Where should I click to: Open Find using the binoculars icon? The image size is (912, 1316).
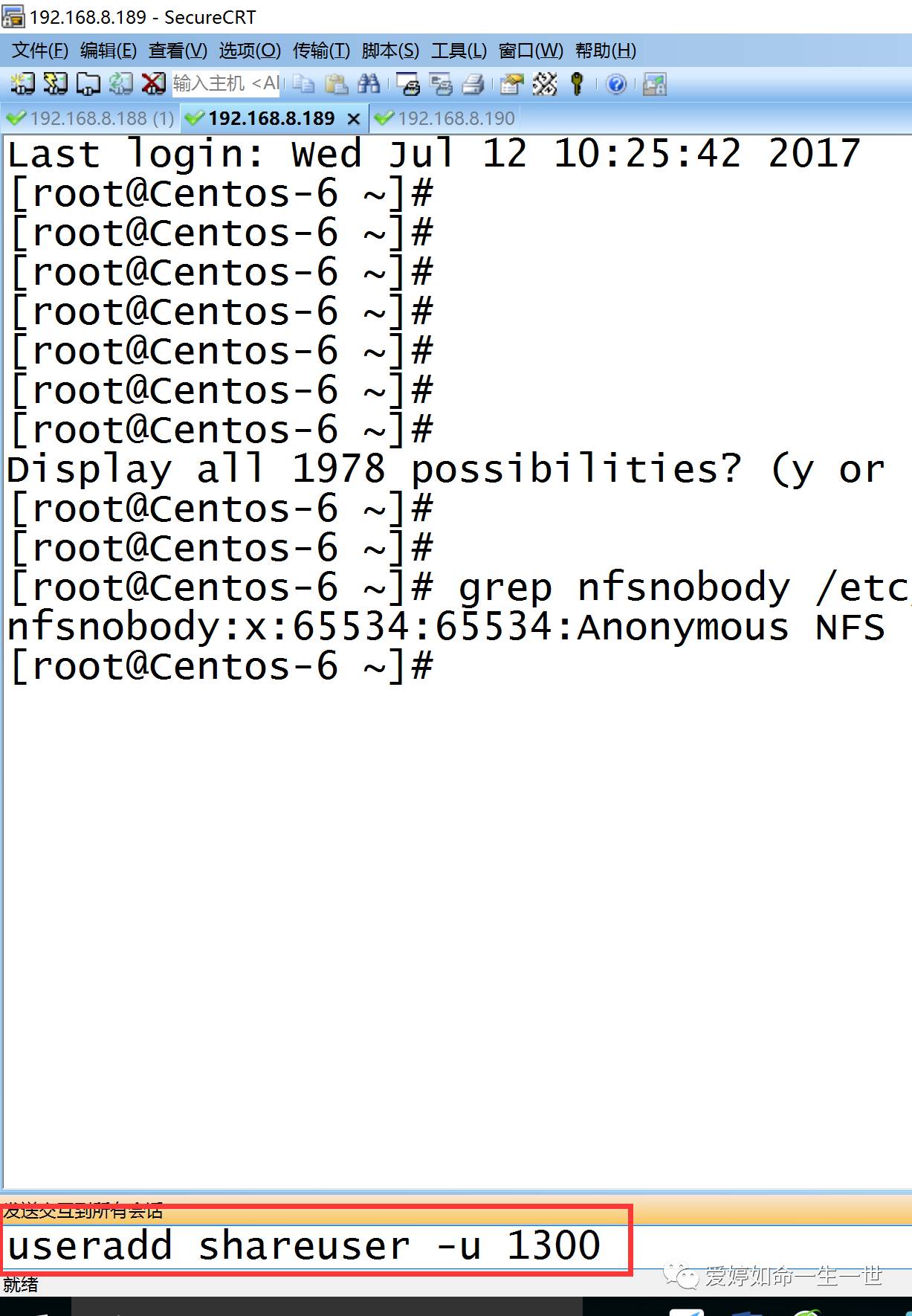(369, 84)
